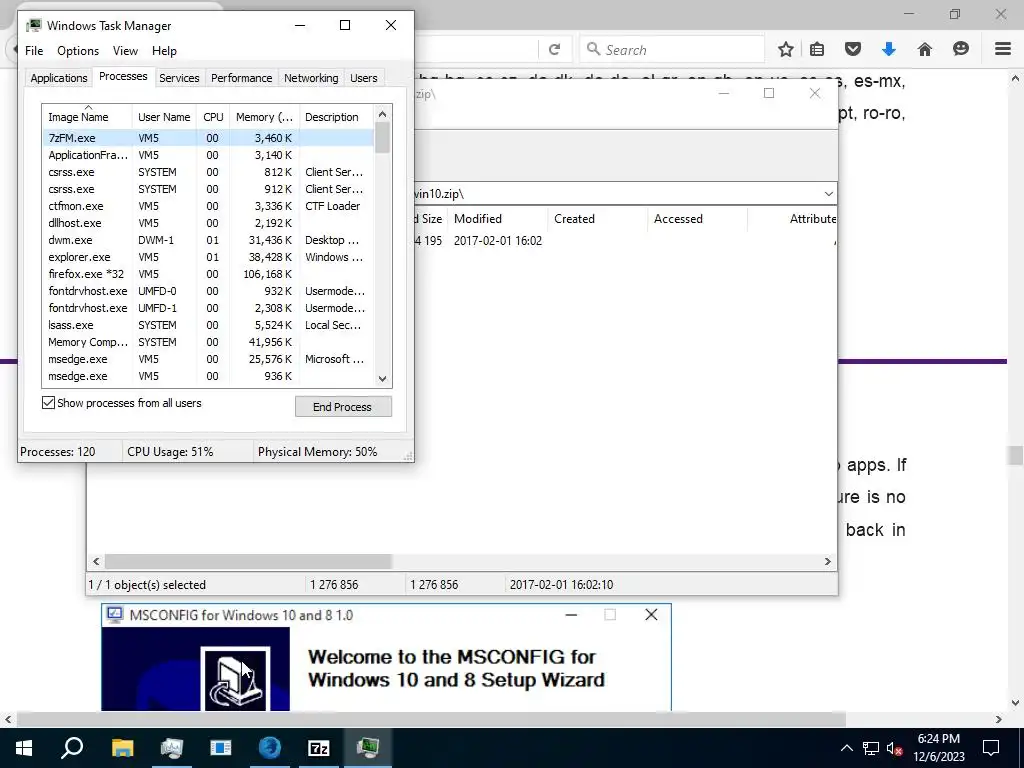Switch to the Networking tab
The height and width of the screenshot is (768, 1024).
click(311, 78)
